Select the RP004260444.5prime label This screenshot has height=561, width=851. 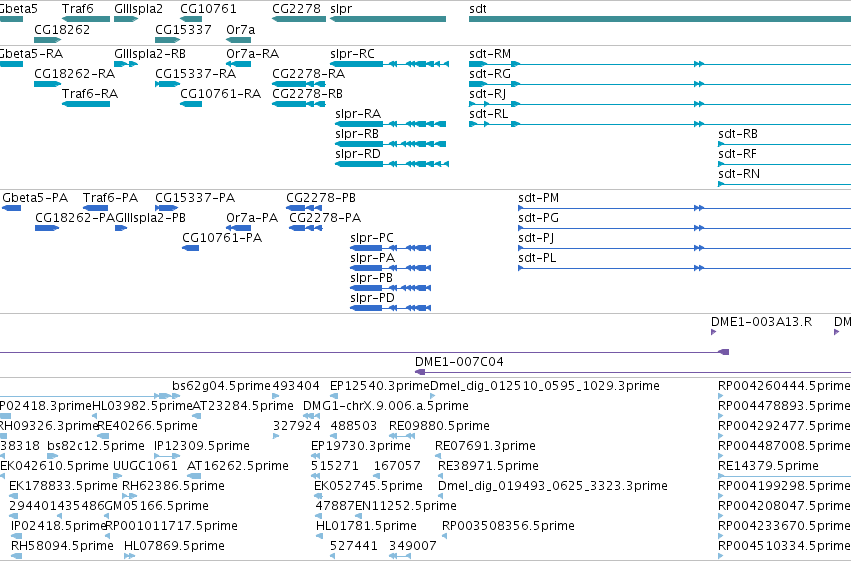(784, 386)
